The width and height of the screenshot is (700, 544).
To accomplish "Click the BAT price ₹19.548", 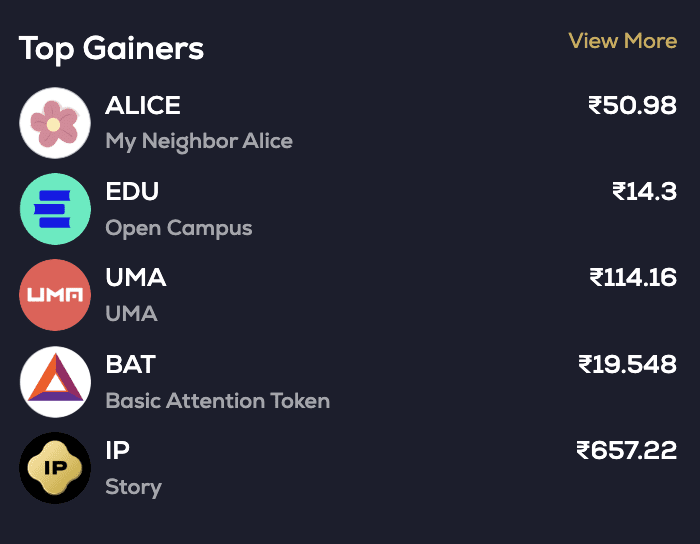I will coord(627,364).
